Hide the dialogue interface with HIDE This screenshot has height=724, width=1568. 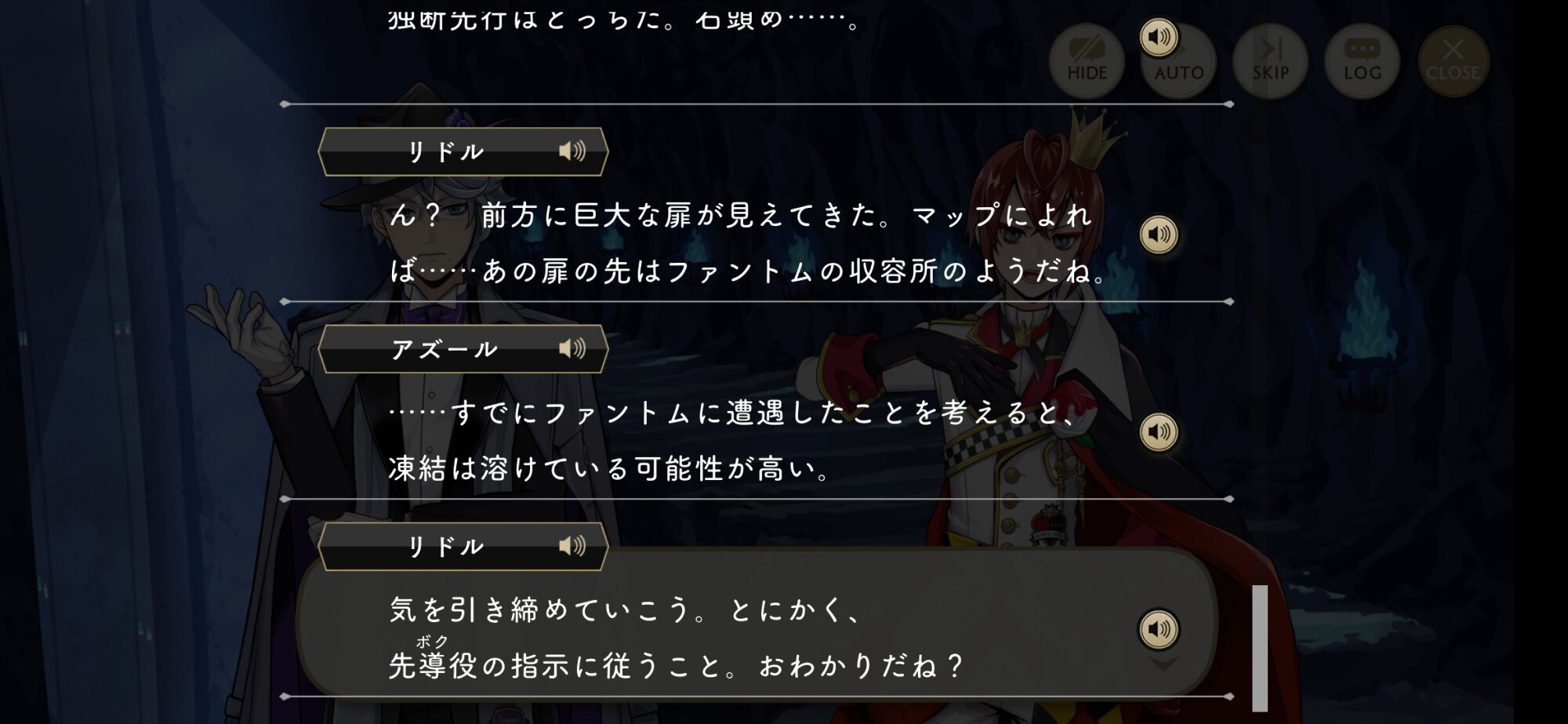coord(1087,61)
